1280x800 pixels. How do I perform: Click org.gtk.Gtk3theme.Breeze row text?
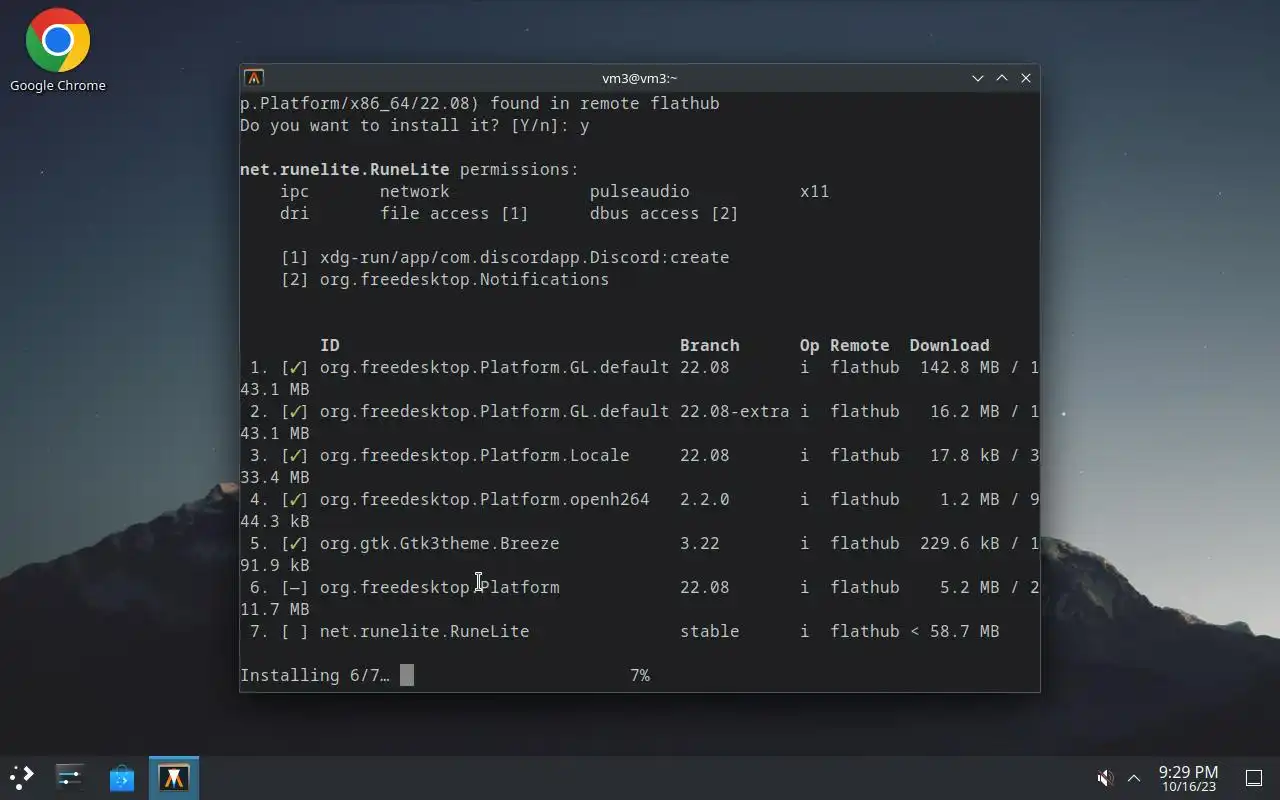click(439, 543)
